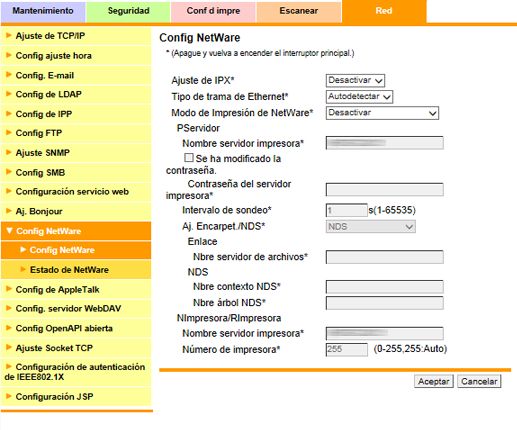This screenshot has width=517, height=430.
Task: Open Tipo de trama de Ethernet dropdown
Action: click(359, 97)
